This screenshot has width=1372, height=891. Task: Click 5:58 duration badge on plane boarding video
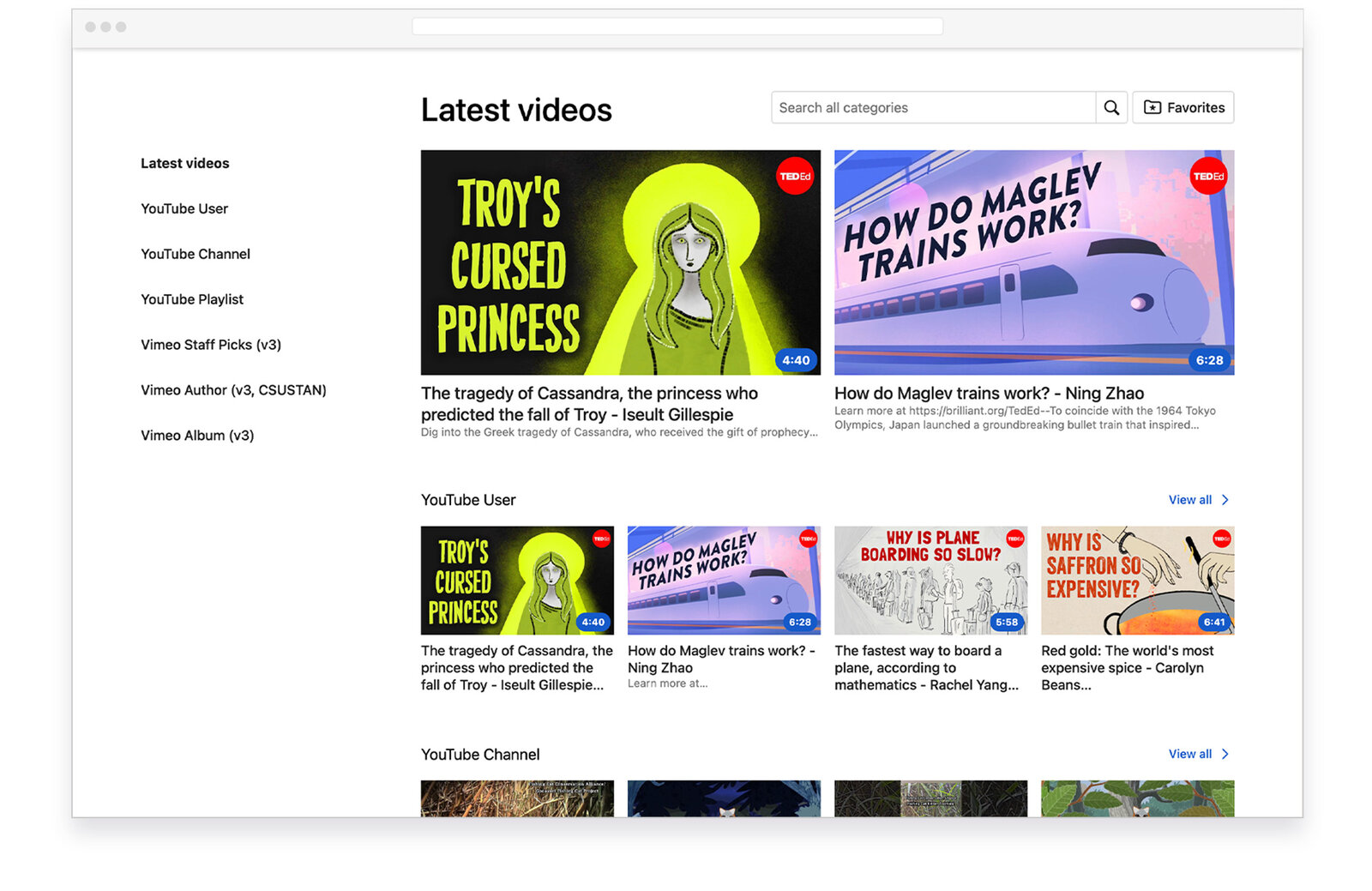1007,623
